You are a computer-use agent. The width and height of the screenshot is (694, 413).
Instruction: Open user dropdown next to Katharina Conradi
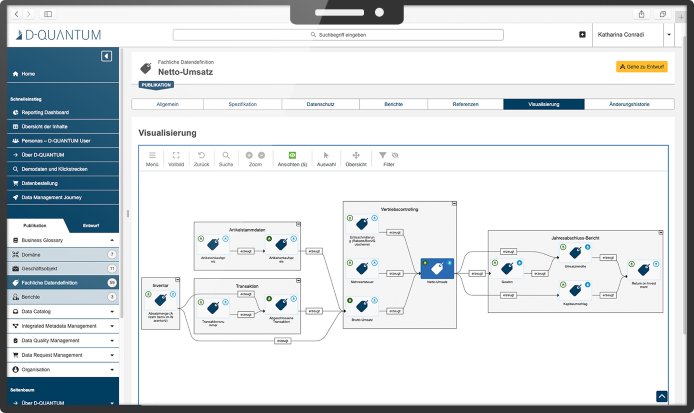[x=669, y=34]
